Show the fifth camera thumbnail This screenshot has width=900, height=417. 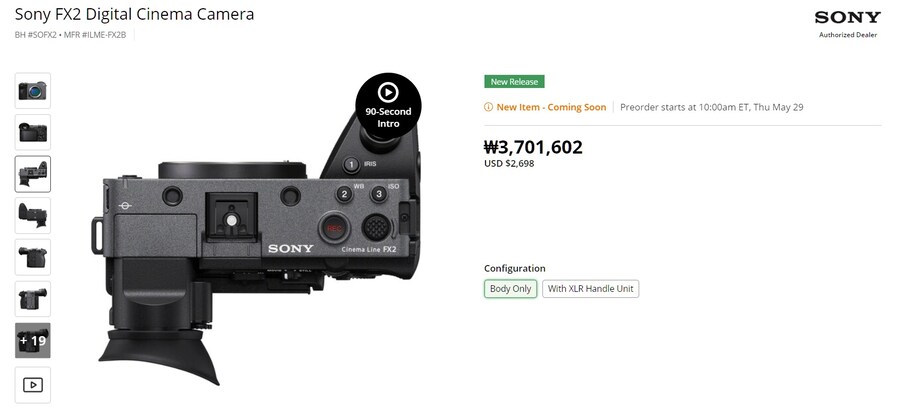click(33, 257)
